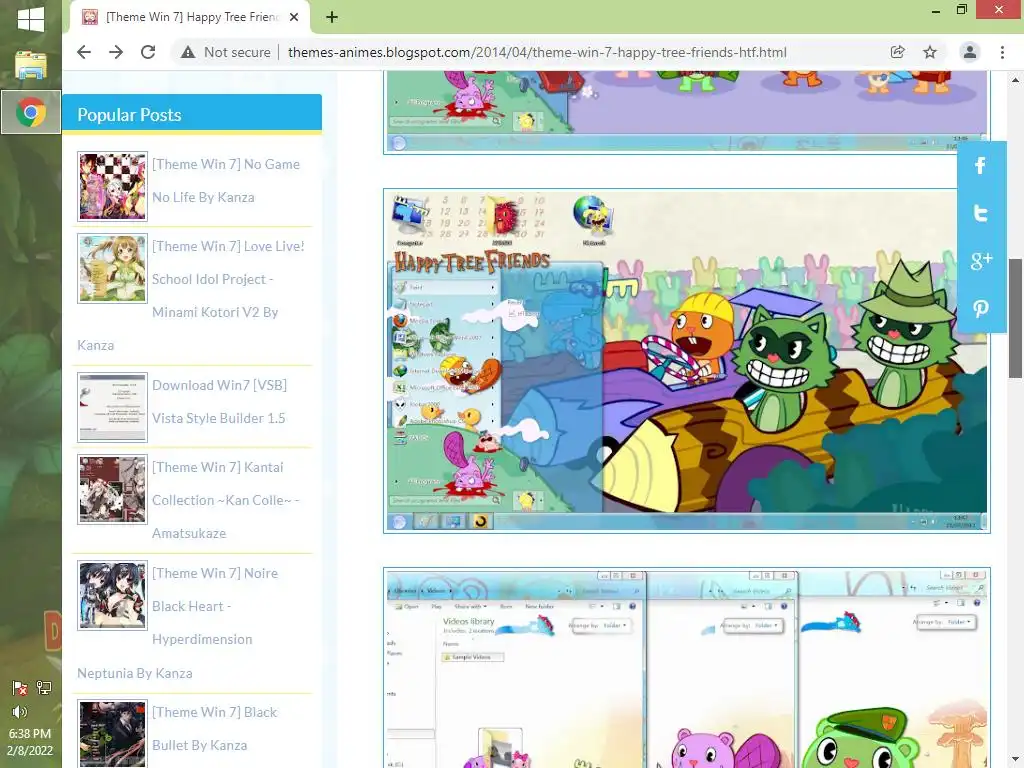Click the Chrome forward arrow button
Image resolution: width=1024 pixels, height=768 pixels.
116,52
